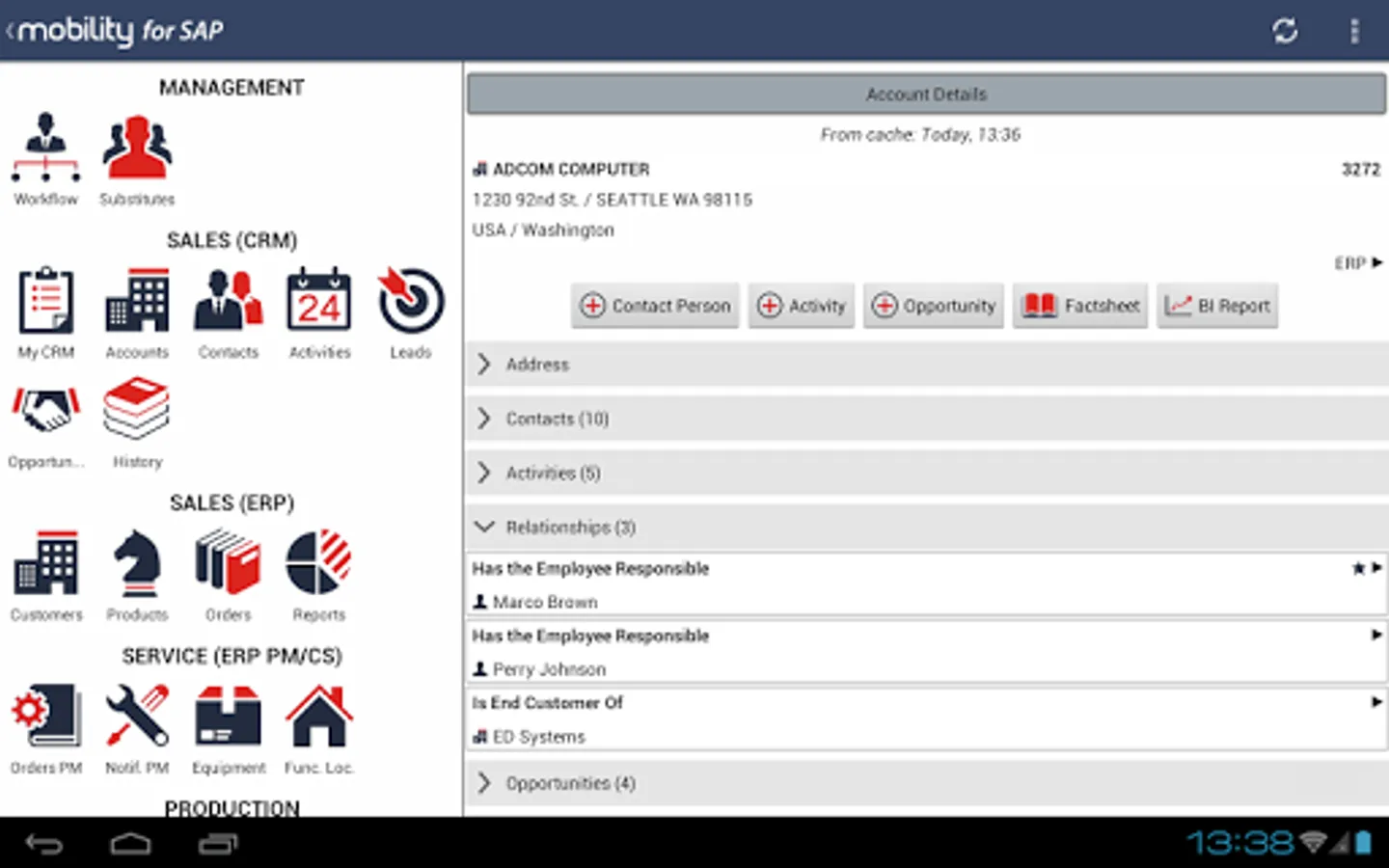Tap the system clock in the status bar
This screenshot has height=868, width=1389.
1240,843
